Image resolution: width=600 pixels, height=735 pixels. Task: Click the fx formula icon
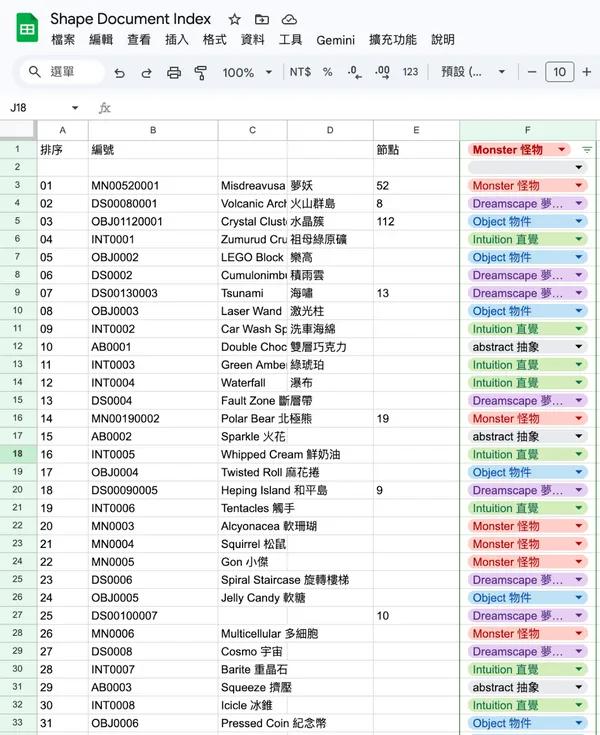[105, 108]
